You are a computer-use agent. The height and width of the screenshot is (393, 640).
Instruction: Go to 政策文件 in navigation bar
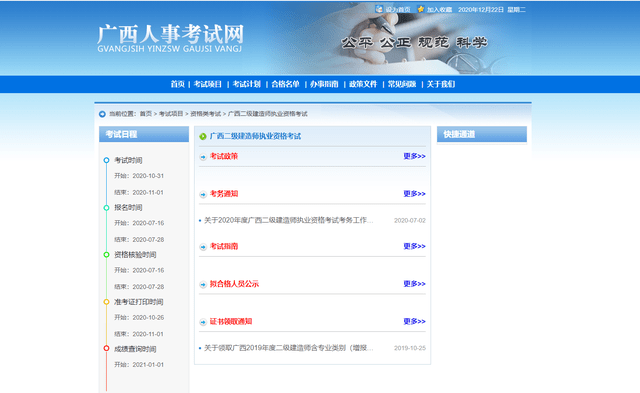(x=363, y=84)
